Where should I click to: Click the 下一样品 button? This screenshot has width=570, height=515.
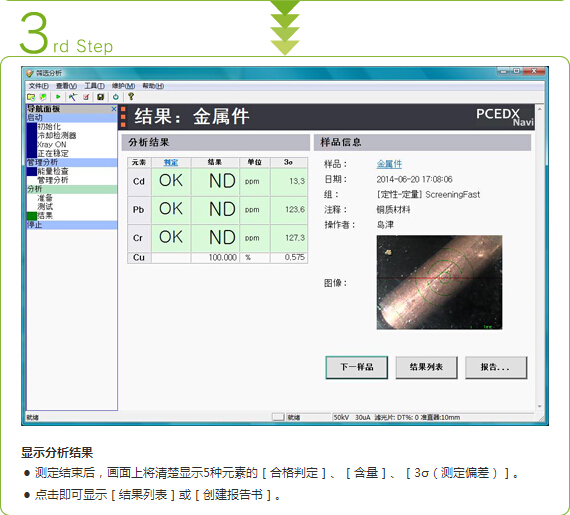(357, 367)
